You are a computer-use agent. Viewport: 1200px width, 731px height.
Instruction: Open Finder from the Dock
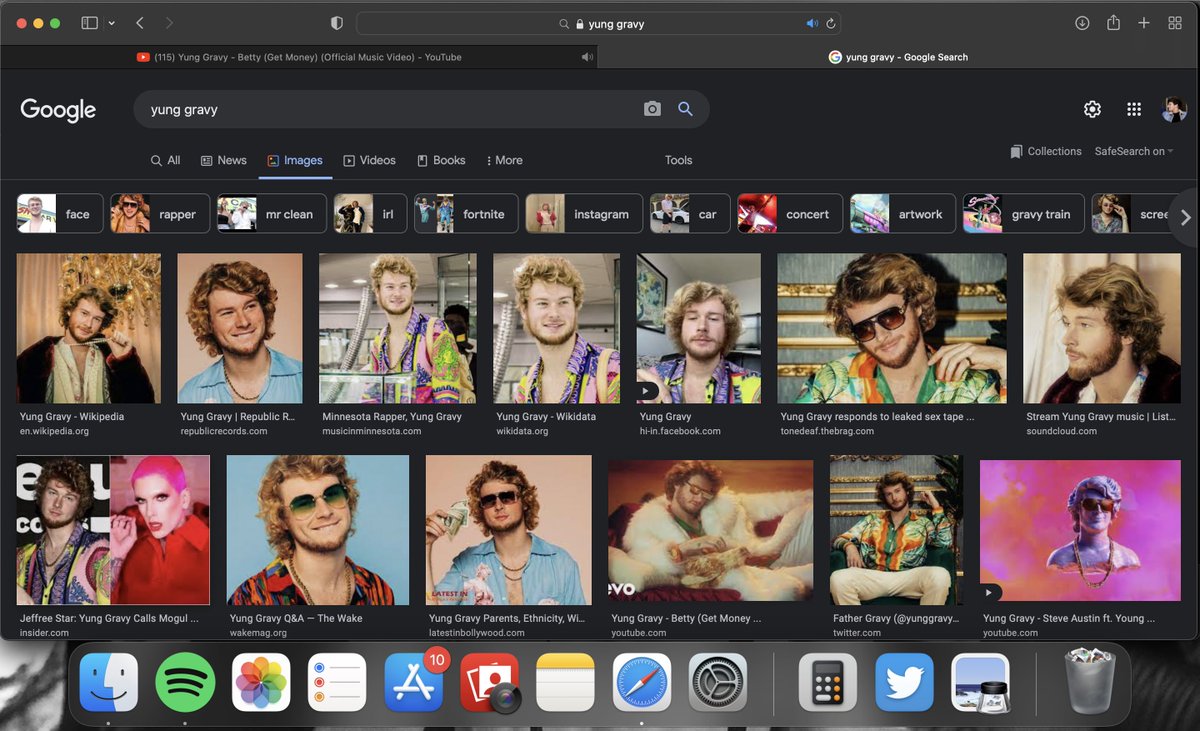coord(109,682)
